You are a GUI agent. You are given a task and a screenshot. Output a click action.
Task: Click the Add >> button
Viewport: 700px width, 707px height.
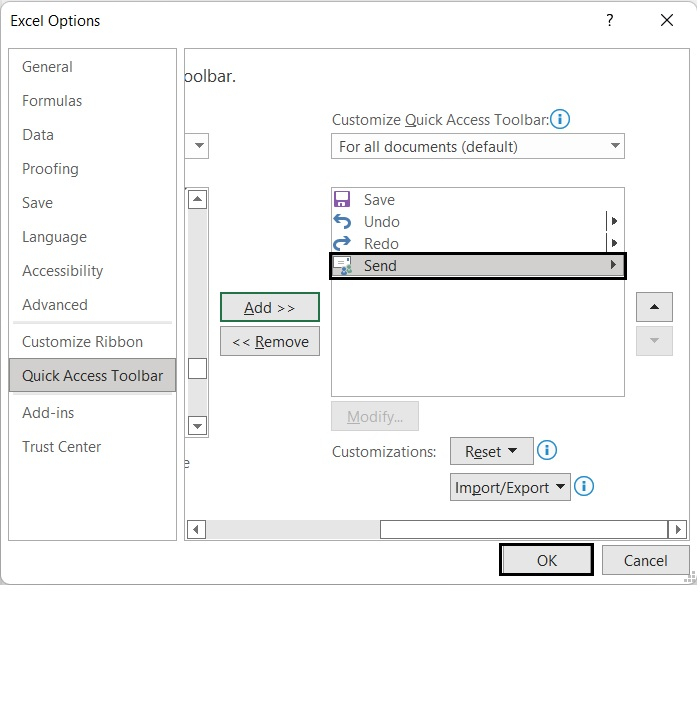[x=270, y=308]
